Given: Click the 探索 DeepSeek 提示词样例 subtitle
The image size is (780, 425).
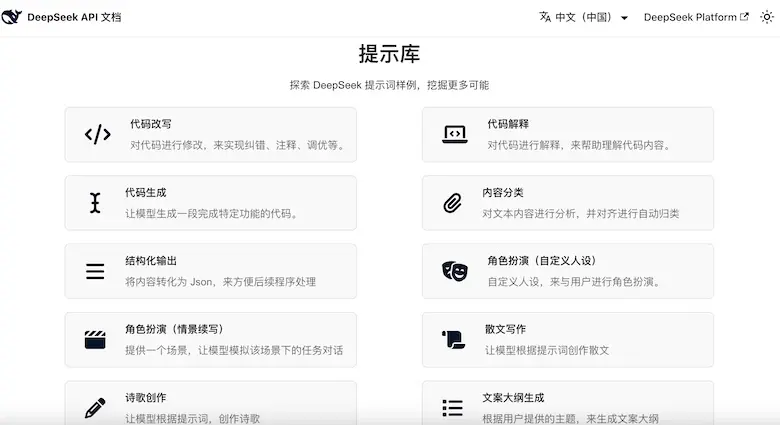Looking at the screenshot, I should (390, 85).
